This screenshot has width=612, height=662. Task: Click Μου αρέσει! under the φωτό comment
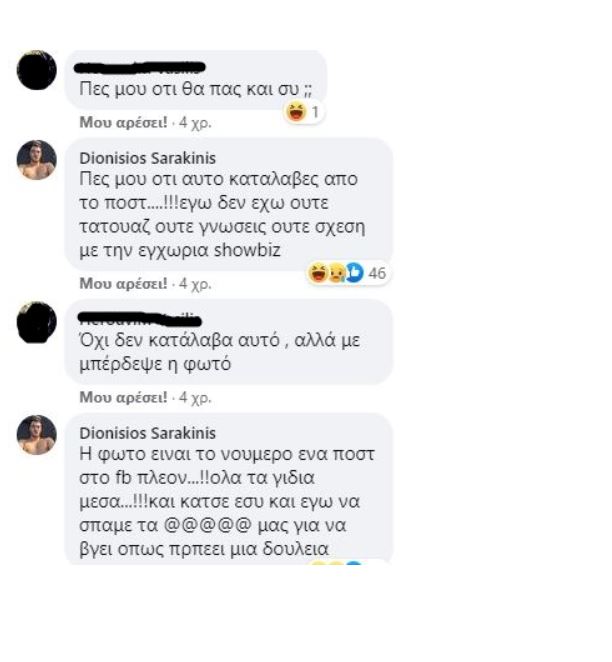coord(123,397)
